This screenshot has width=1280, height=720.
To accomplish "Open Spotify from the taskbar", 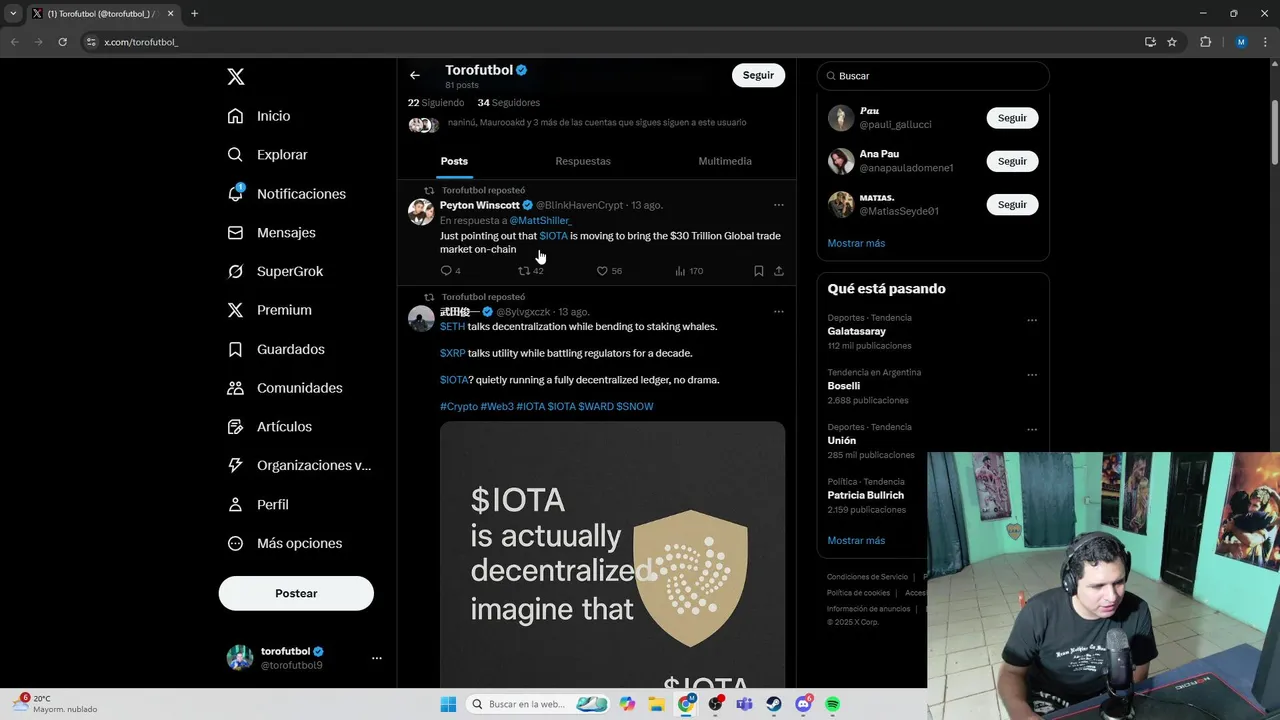I will (x=832, y=704).
